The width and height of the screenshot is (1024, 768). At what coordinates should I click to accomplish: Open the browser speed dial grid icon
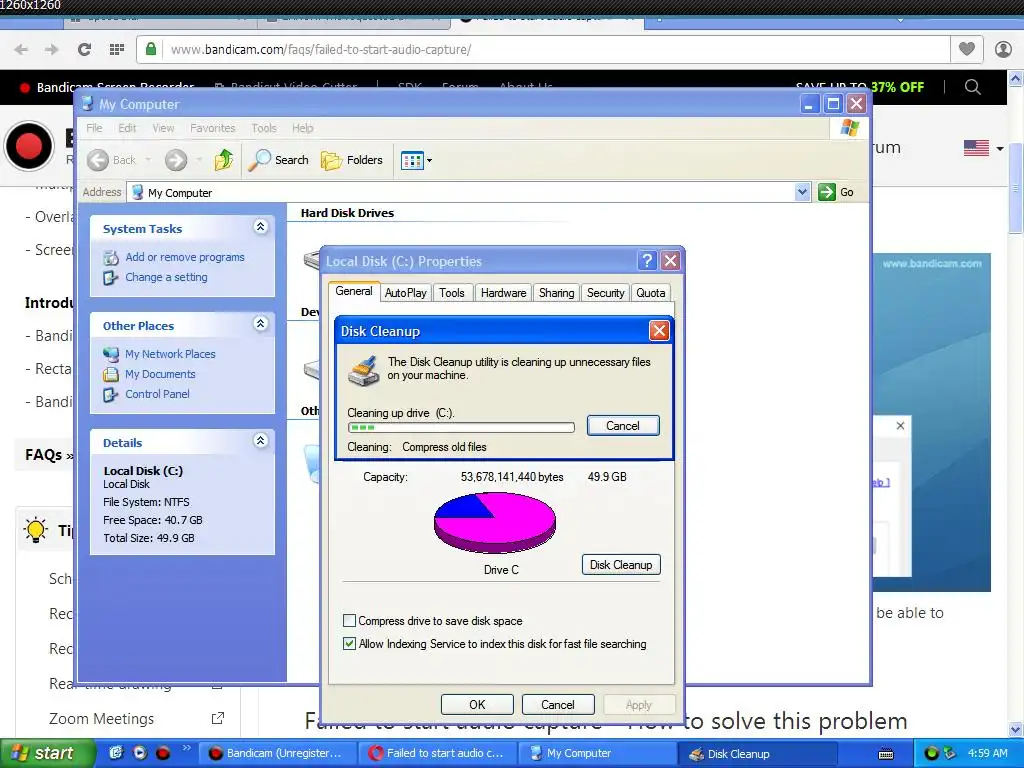coord(117,49)
